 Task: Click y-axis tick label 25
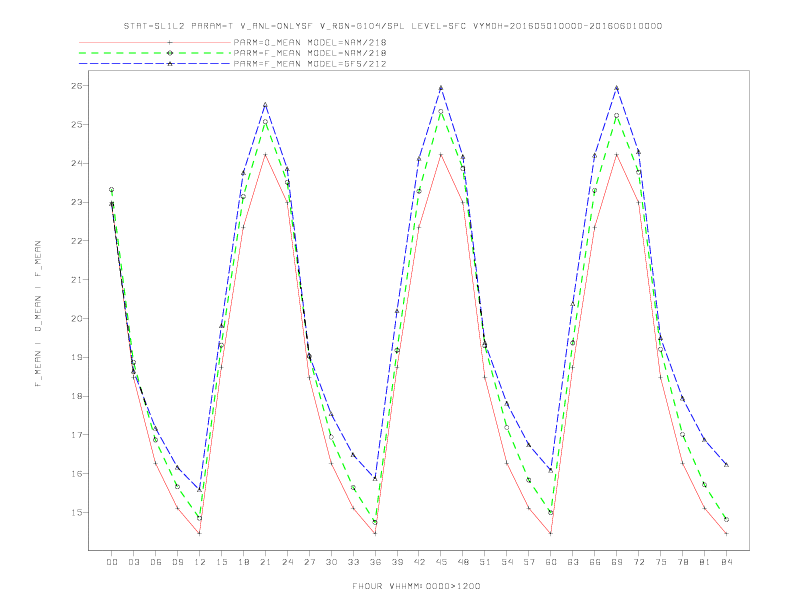[x=77, y=125]
